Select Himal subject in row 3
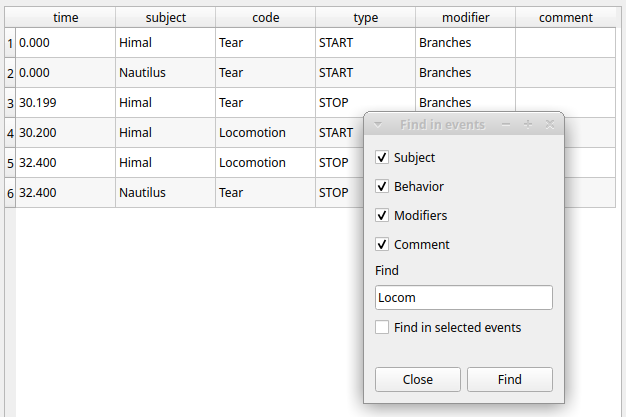626x417 pixels. (x=166, y=103)
